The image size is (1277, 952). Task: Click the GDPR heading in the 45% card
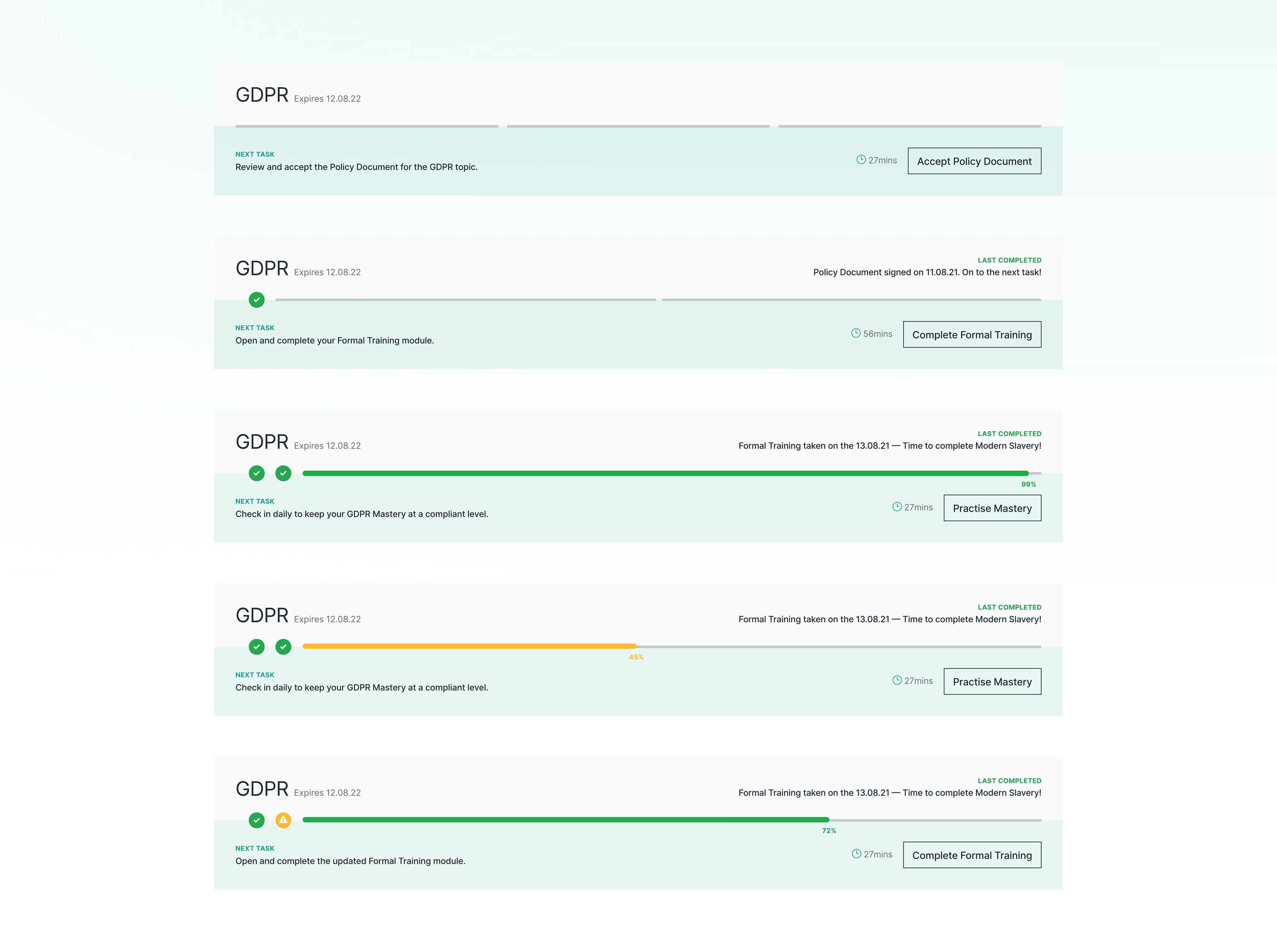[262, 615]
